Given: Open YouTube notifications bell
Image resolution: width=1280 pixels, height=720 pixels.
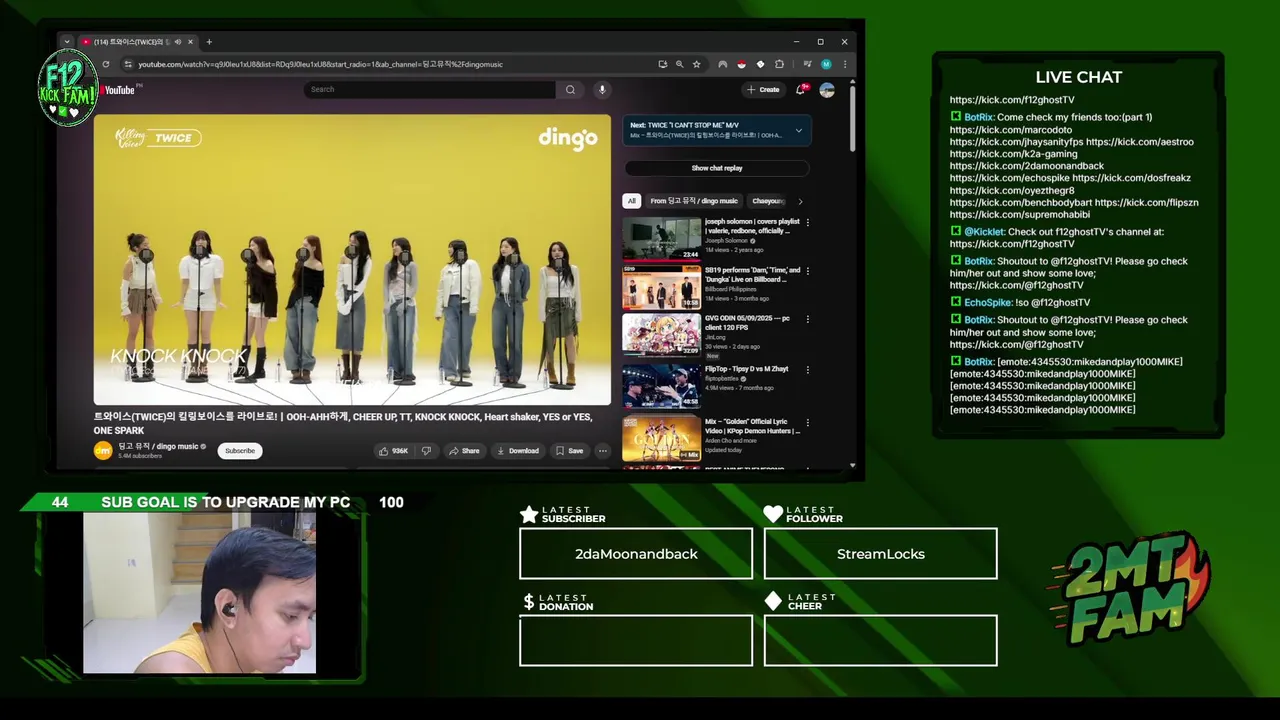Looking at the screenshot, I should pyautogui.click(x=800, y=89).
